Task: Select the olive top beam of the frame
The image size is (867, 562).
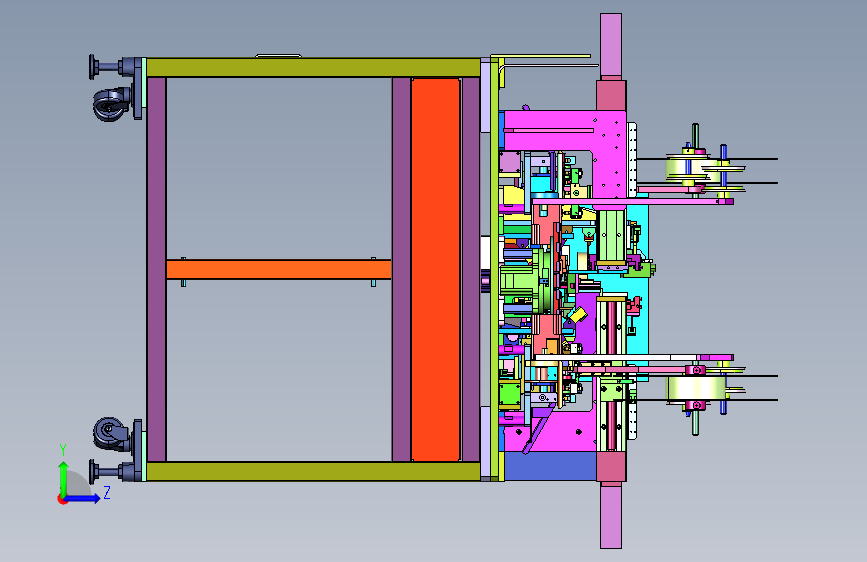Action: tap(313, 67)
